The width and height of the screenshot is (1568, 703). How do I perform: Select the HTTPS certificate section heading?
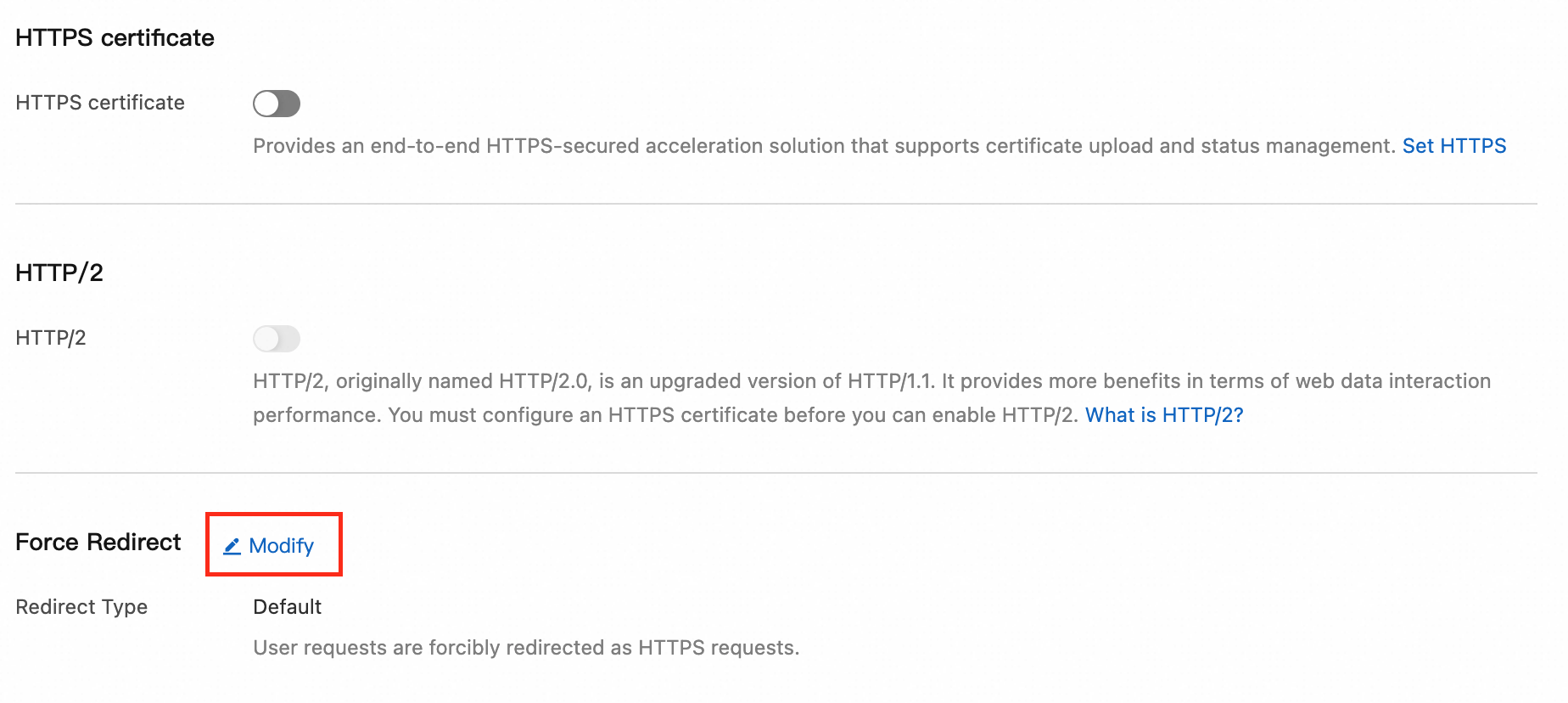(x=115, y=38)
